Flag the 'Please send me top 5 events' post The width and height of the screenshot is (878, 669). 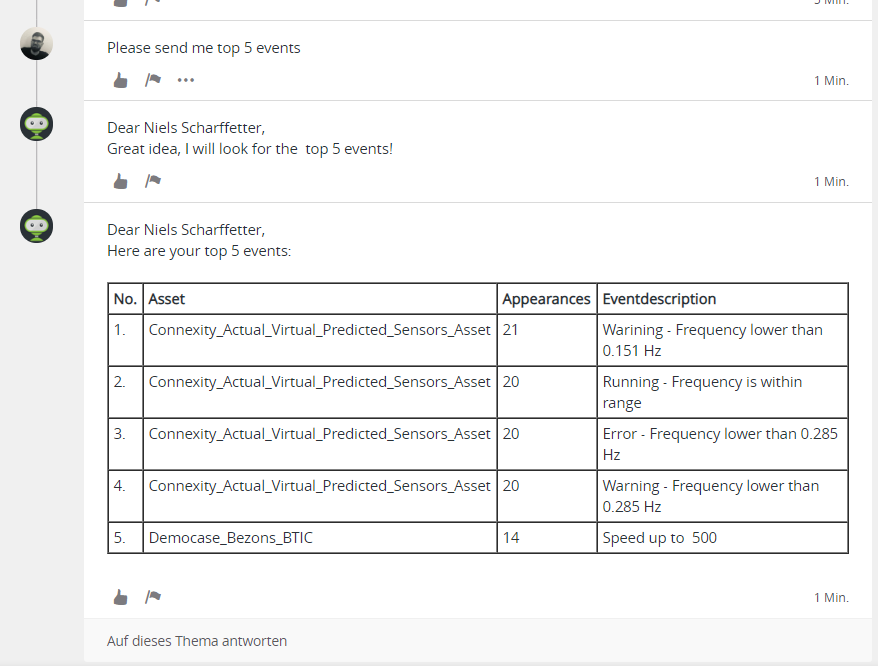click(x=153, y=80)
